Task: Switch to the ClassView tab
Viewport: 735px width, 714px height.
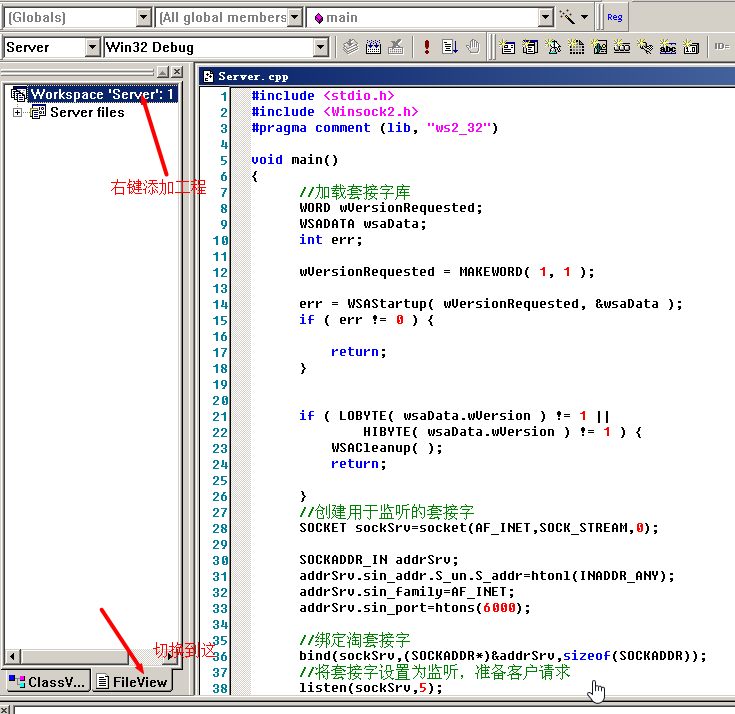Action: click(x=46, y=682)
